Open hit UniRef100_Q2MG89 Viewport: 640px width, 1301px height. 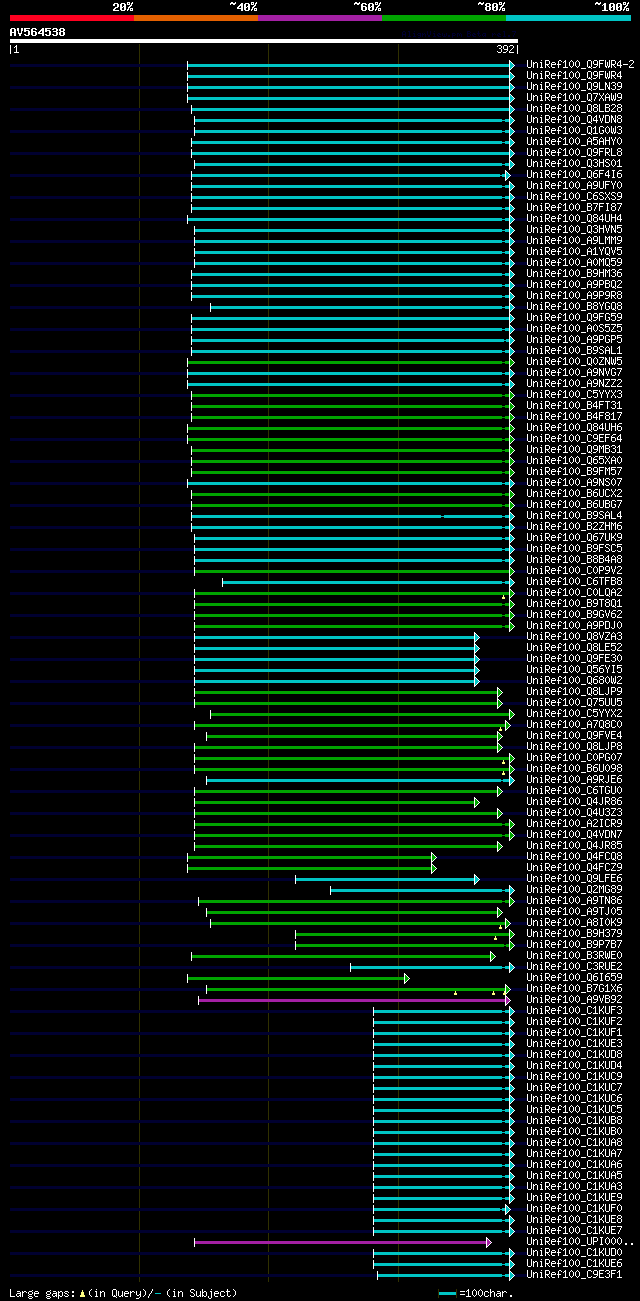tap(574, 889)
